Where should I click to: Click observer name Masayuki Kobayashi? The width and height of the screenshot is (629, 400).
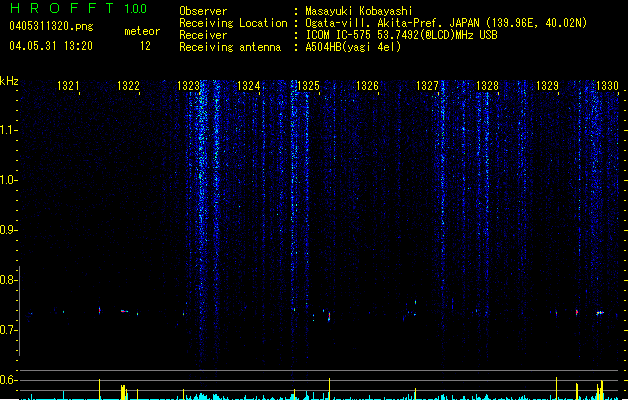pos(359,11)
